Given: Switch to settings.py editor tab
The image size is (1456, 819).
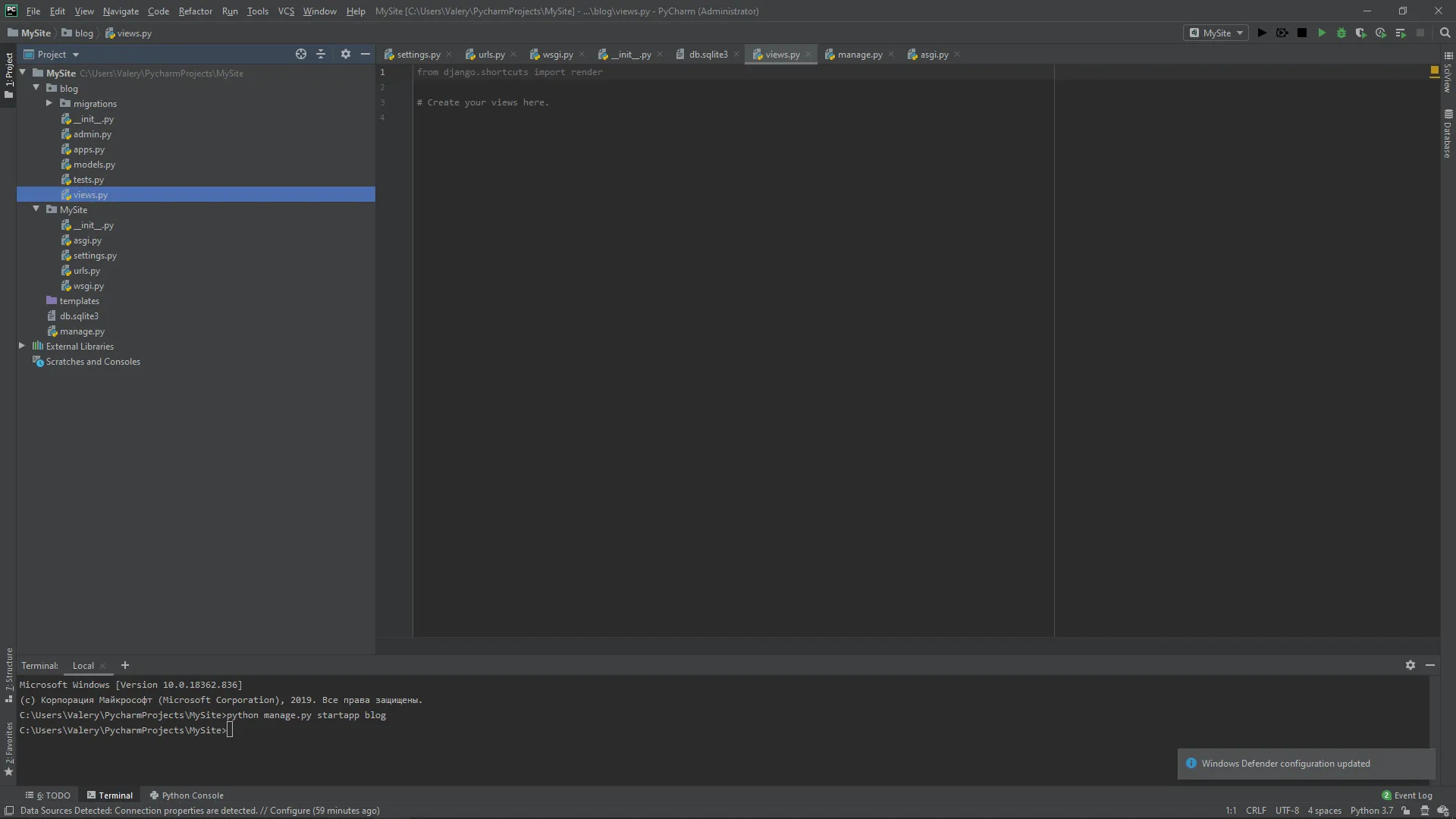Looking at the screenshot, I should [x=418, y=55].
